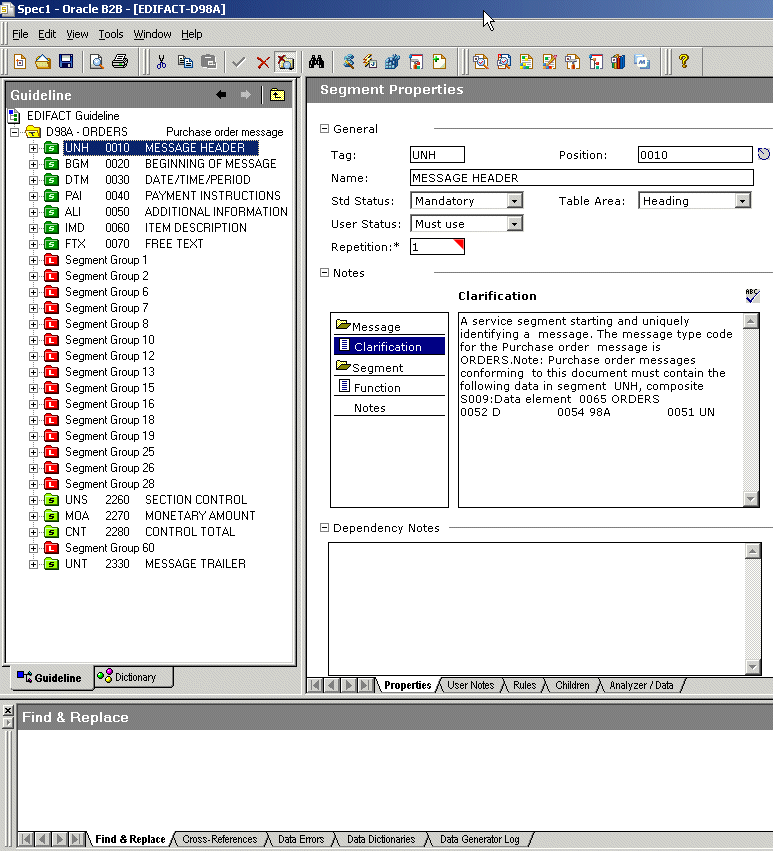Click the books icon in toolbar
773x851 pixels.
click(x=618, y=62)
